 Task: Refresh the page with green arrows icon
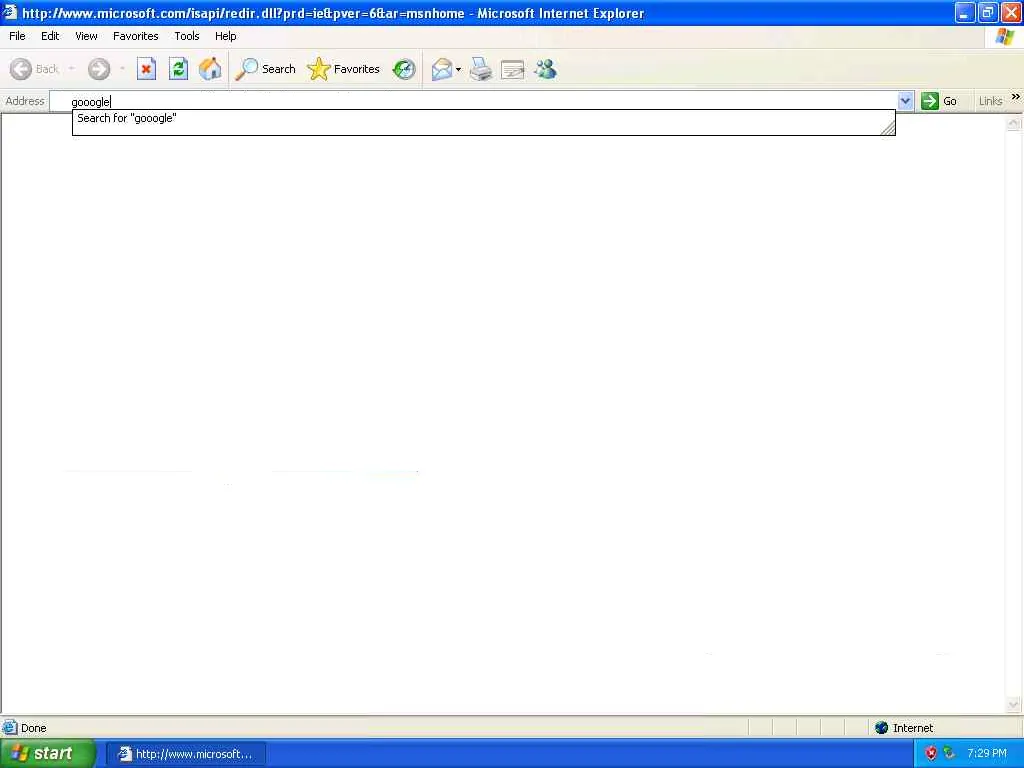pyautogui.click(x=178, y=69)
